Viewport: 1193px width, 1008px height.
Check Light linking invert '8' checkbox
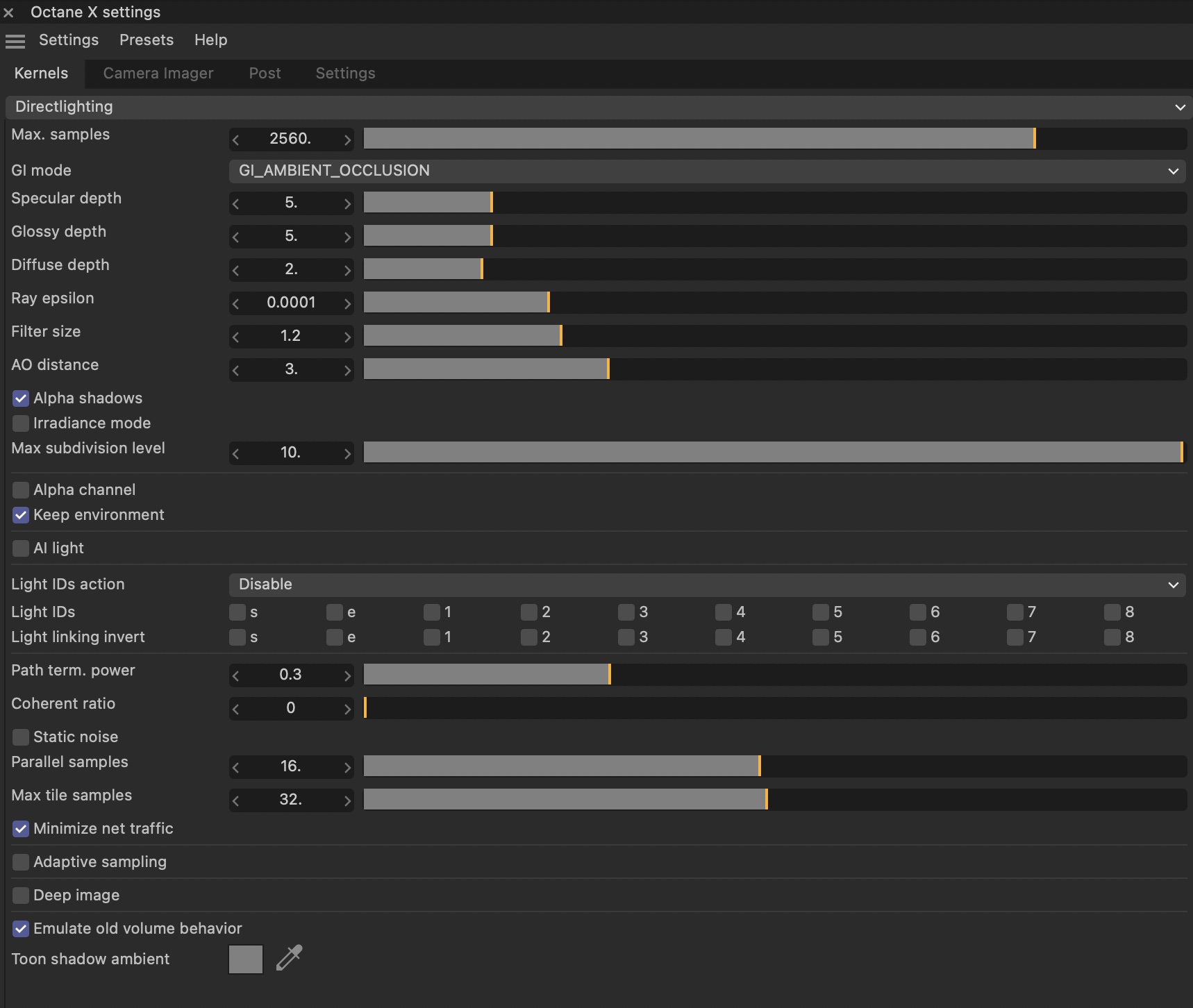pos(1112,637)
